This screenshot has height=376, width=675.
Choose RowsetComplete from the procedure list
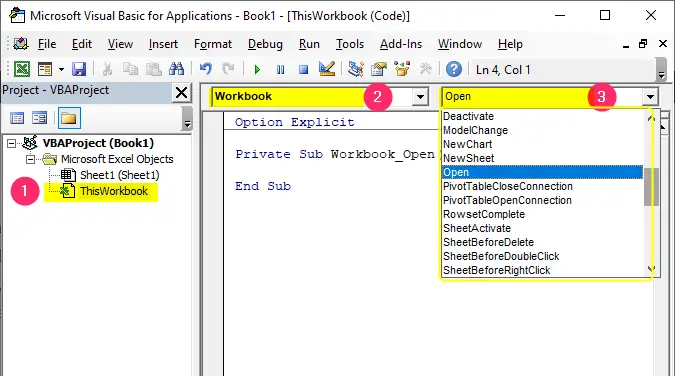pyautogui.click(x=542, y=214)
